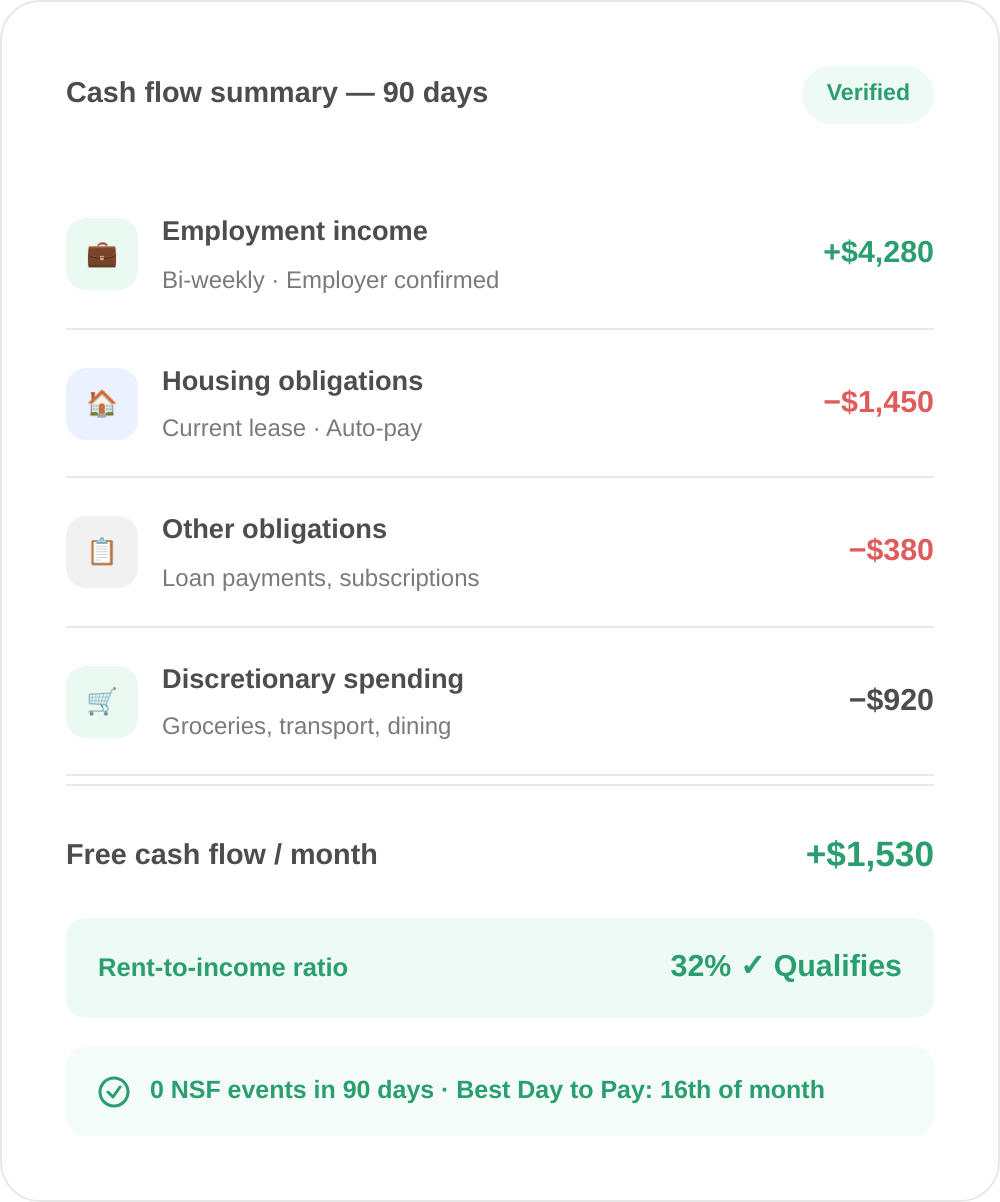Click the Cash flow summary — 90 days heading
Screen dimensions: 1000x1202
click(277, 93)
